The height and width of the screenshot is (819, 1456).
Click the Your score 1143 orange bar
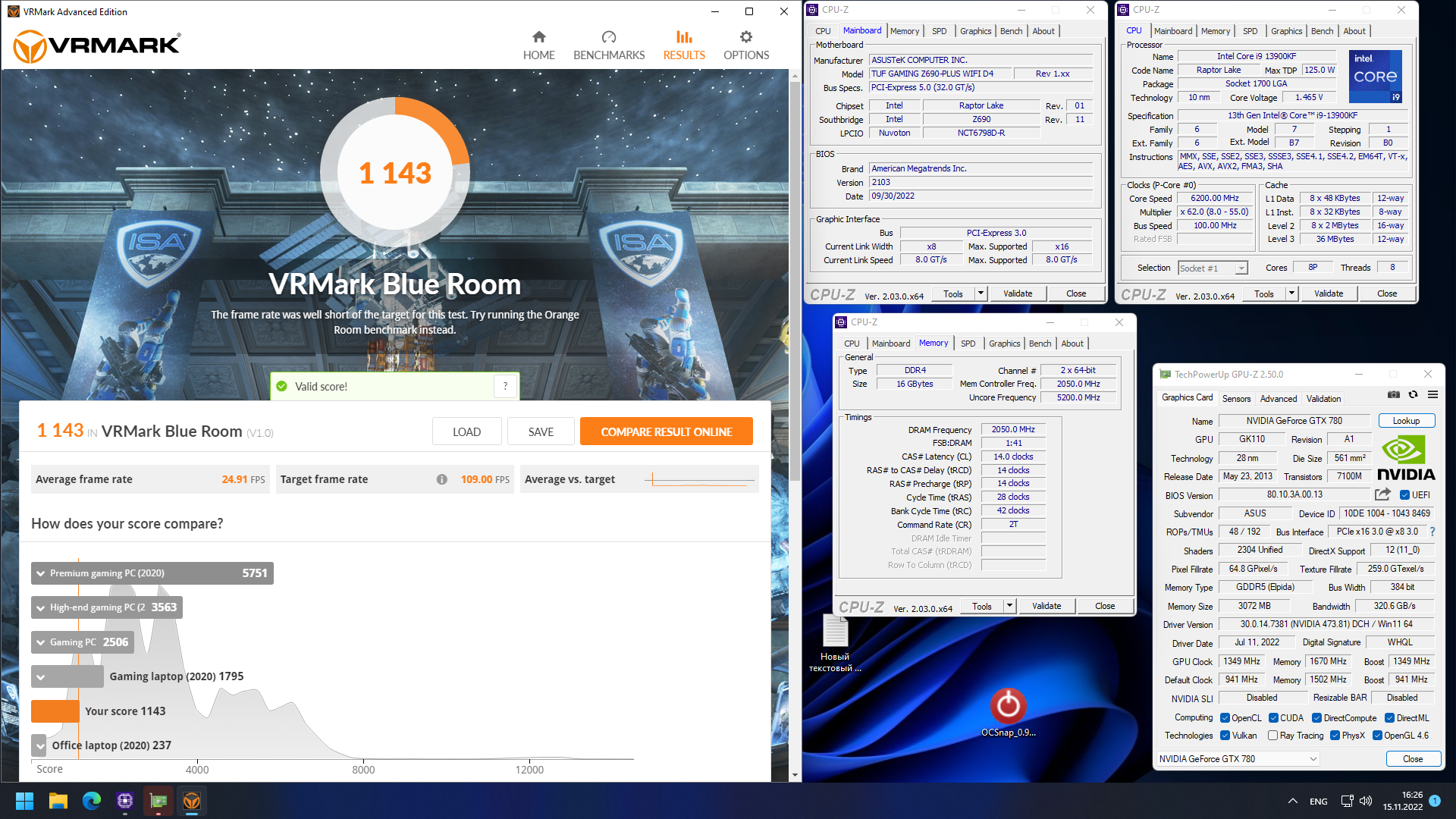(55, 711)
